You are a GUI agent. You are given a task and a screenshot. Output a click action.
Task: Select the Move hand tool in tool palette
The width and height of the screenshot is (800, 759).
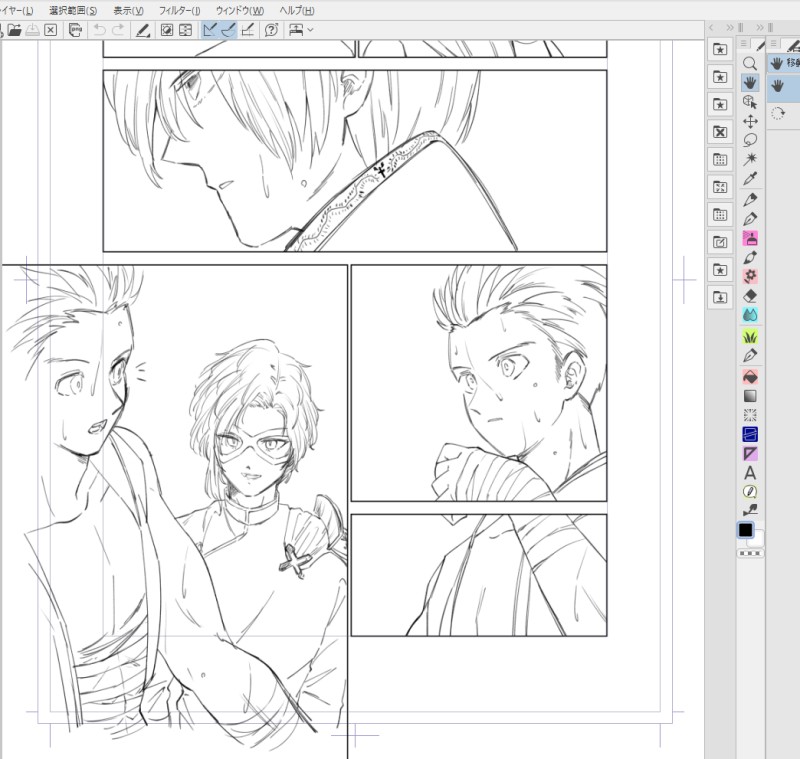[x=749, y=83]
